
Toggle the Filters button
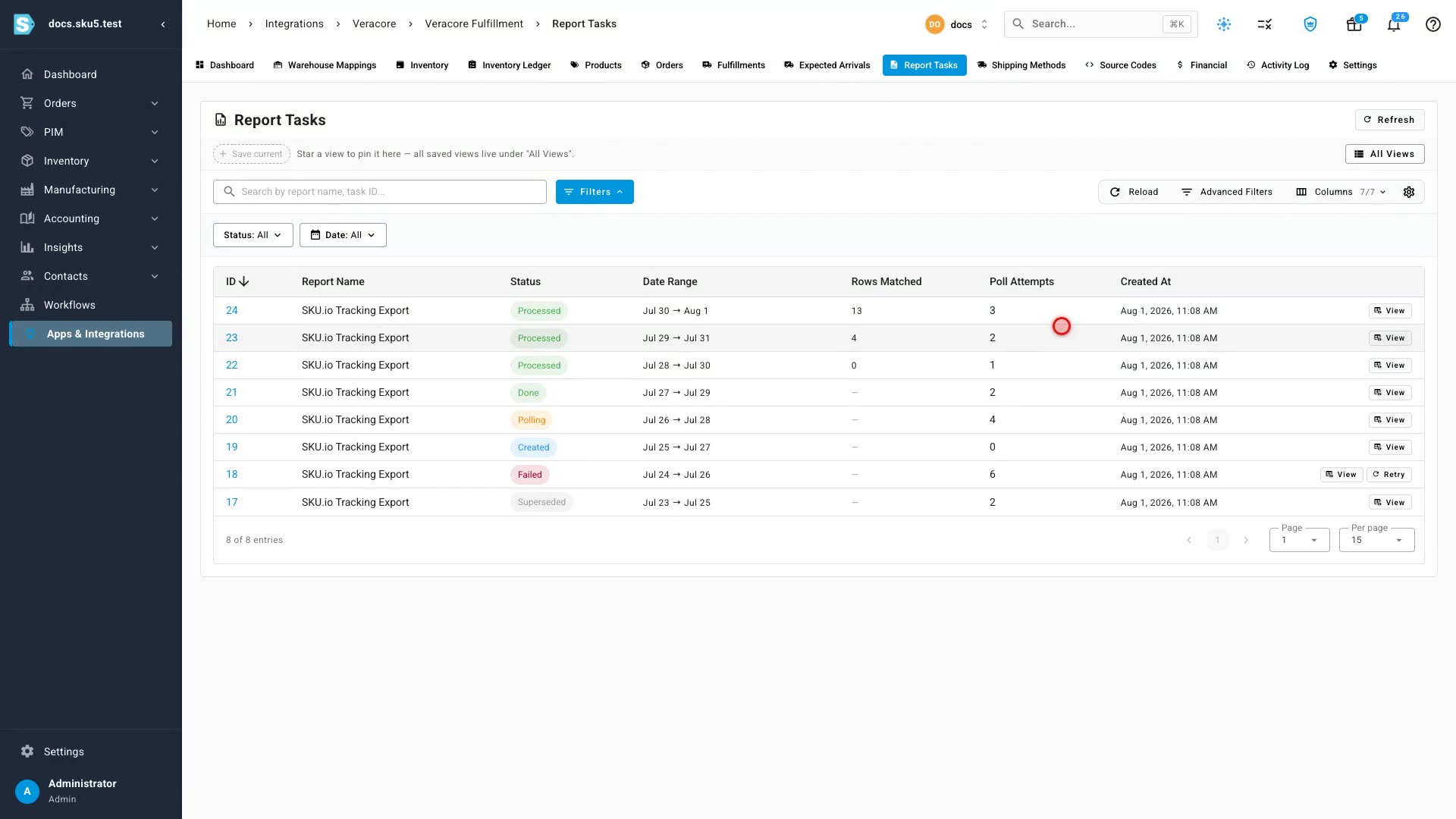(x=595, y=192)
